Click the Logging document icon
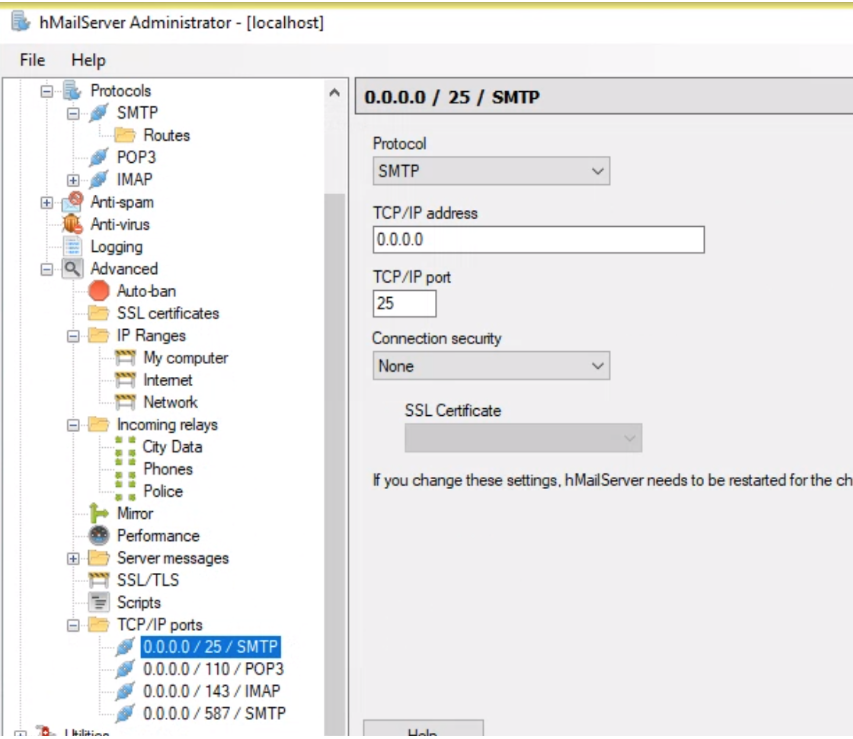Viewport: 853px width, 739px height. pos(72,247)
